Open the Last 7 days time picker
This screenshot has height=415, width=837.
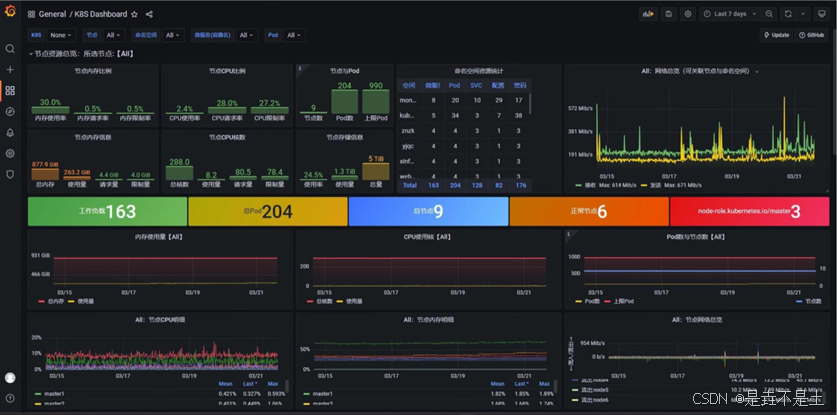[x=730, y=14]
